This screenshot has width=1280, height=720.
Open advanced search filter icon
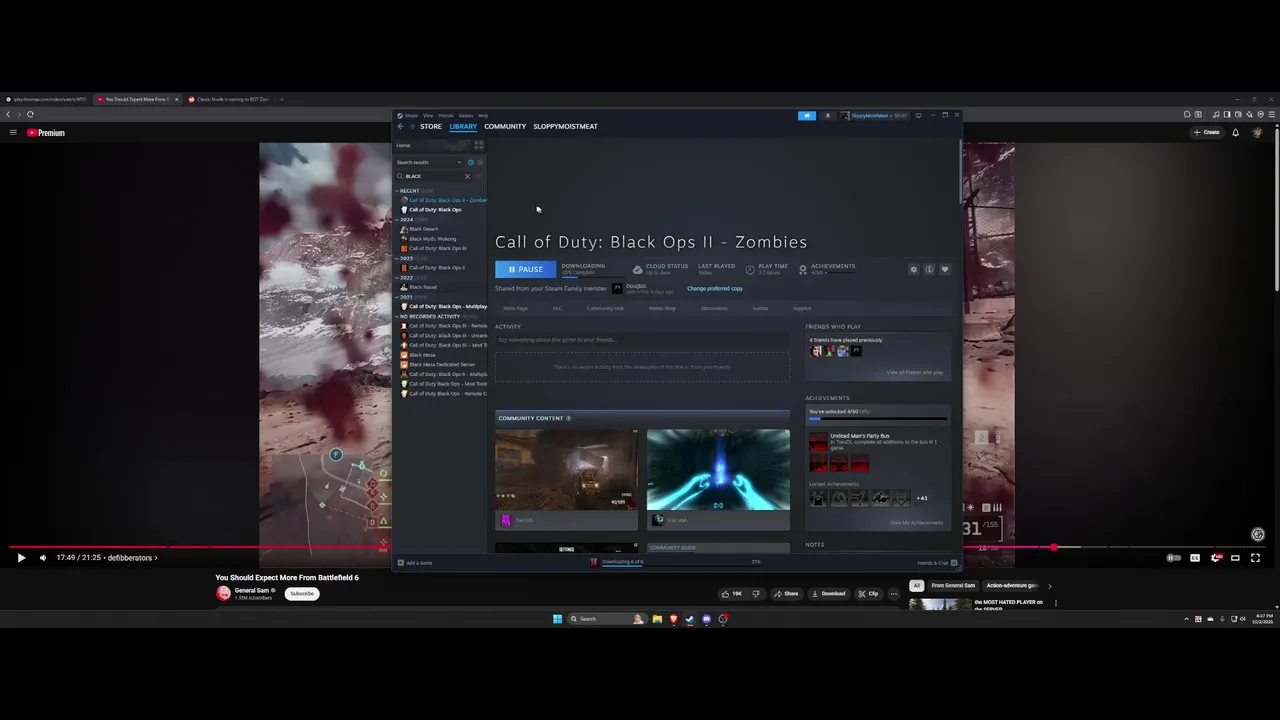(479, 176)
